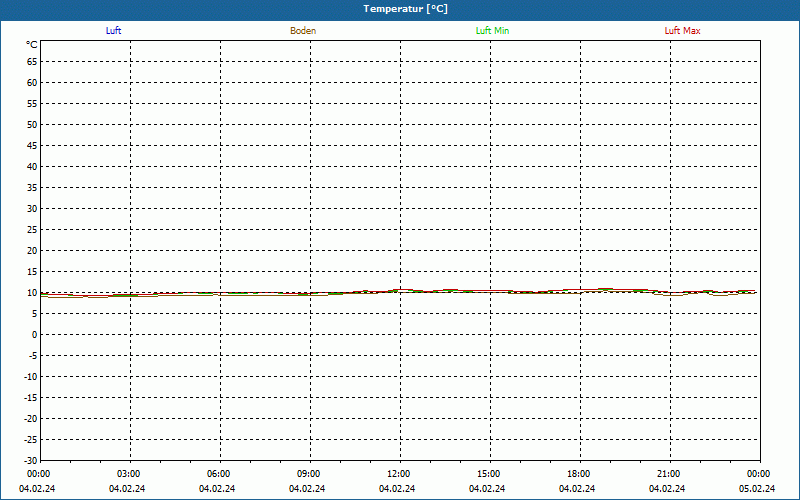Click the 55 y-axis value
This screenshot has width=800, height=500.
pos(32,104)
